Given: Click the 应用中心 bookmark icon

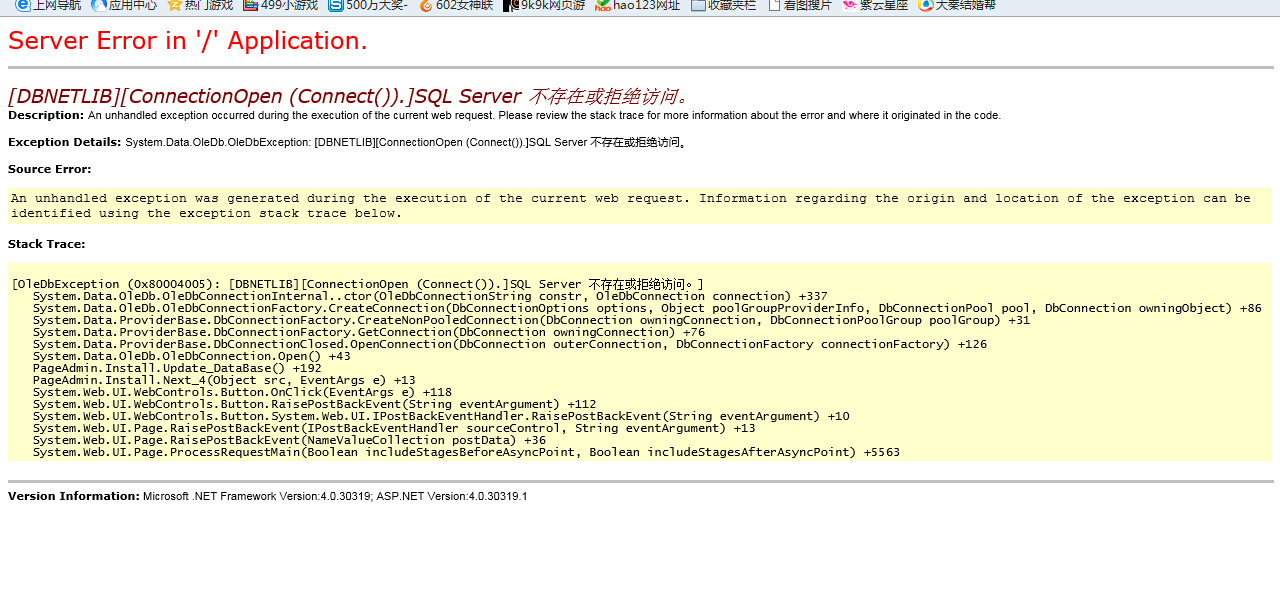Looking at the screenshot, I should point(99,5).
